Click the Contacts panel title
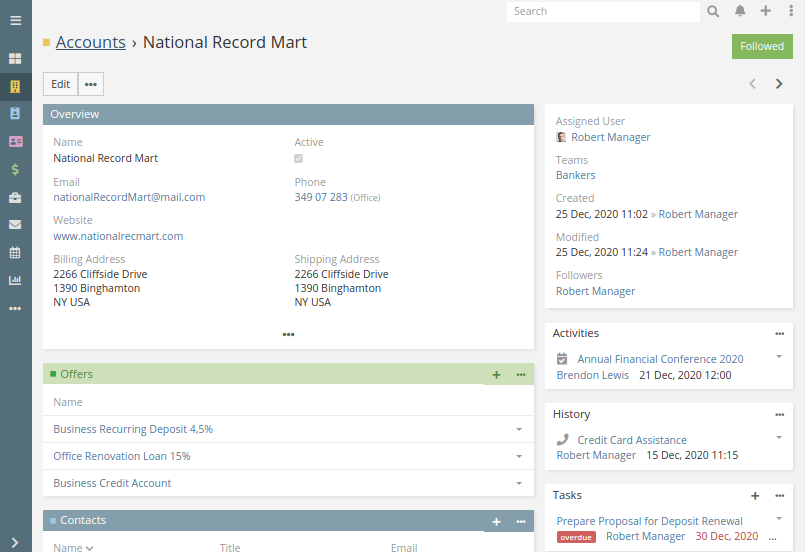 [x=83, y=521]
